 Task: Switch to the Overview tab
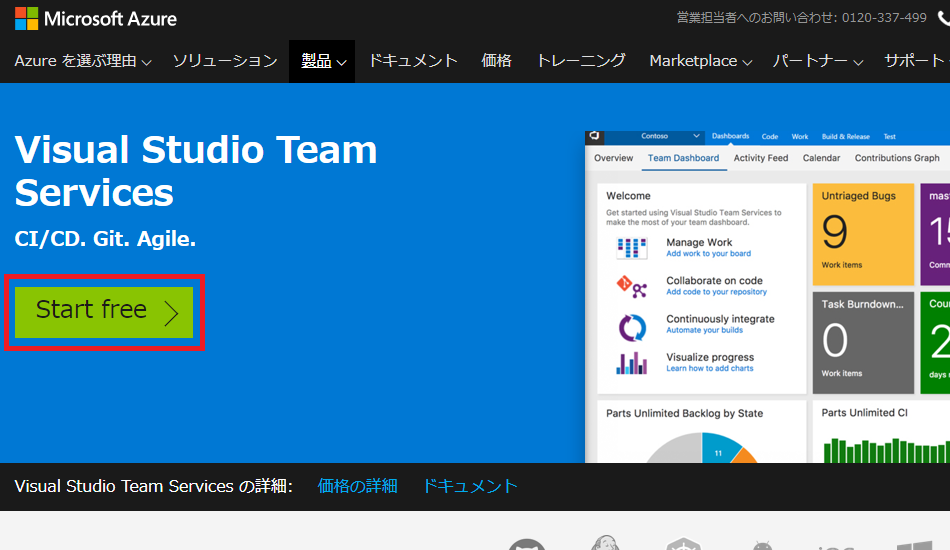613,158
